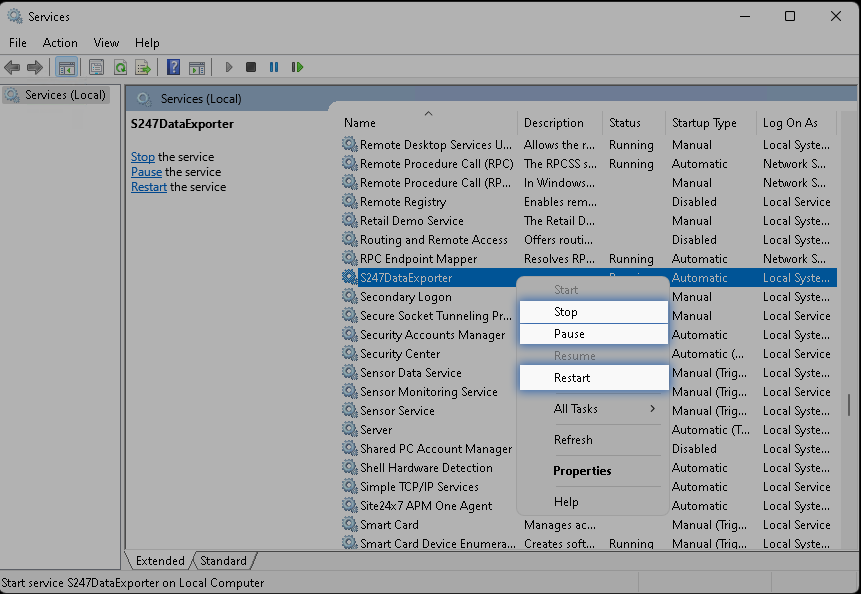
Task: Open help using the question mark toolbar icon
Action: [x=174, y=67]
